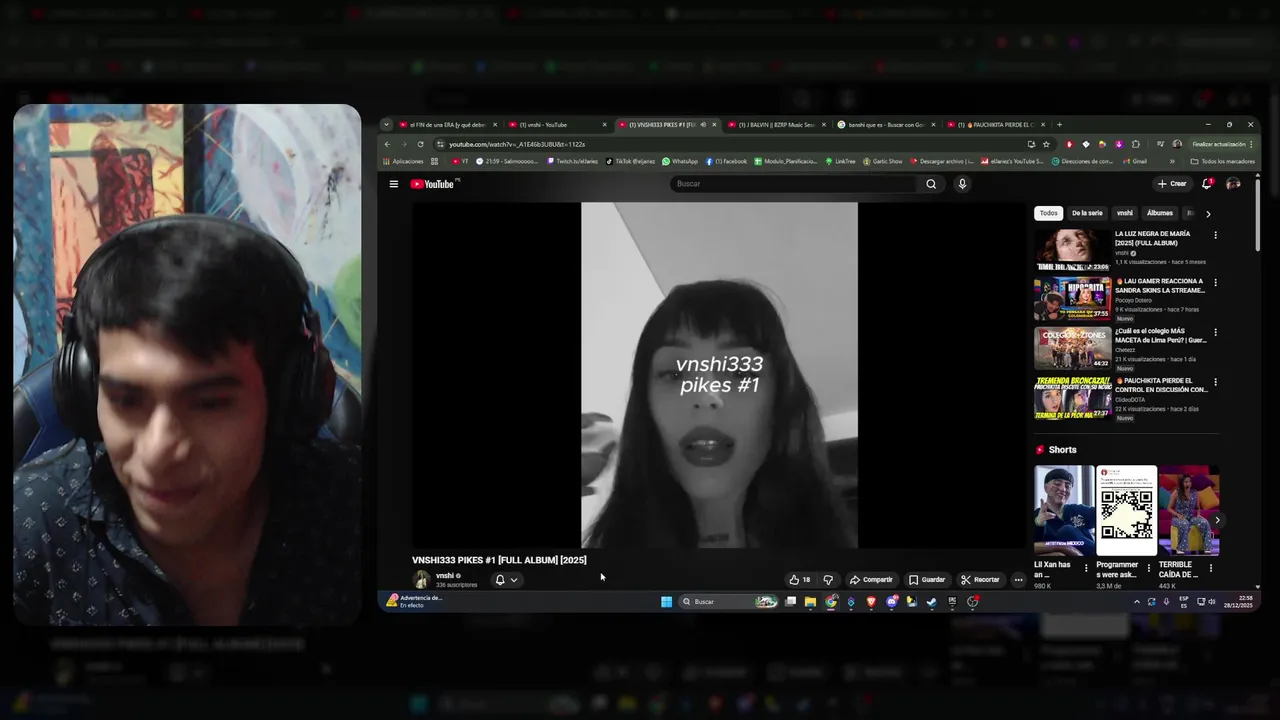Switch to 'vnshi - YouTube' browser tab
Image resolution: width=1280 pixels, height=720 pixels.
[557, 125]
